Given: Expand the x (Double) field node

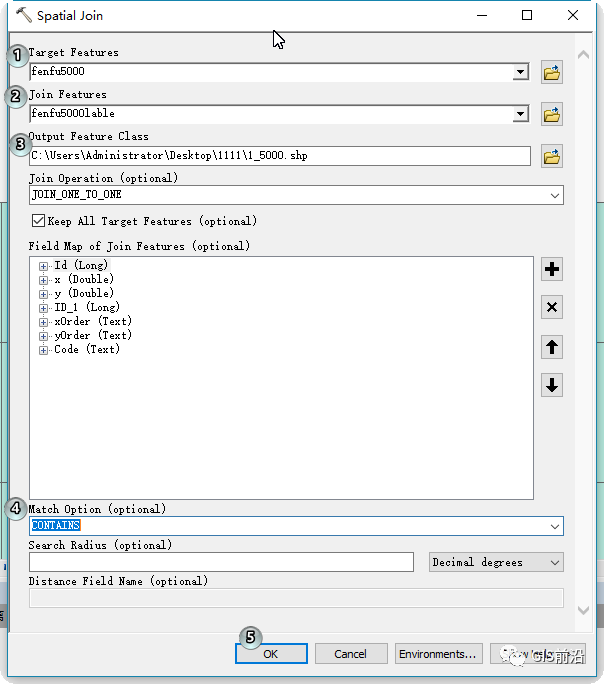Looking at the screenshot, I should coord(43,280).
